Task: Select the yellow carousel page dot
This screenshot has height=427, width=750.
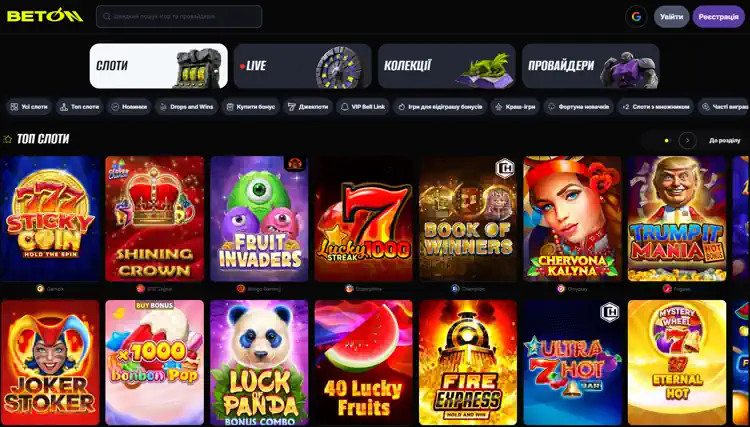Action: [x=667, y=141]
